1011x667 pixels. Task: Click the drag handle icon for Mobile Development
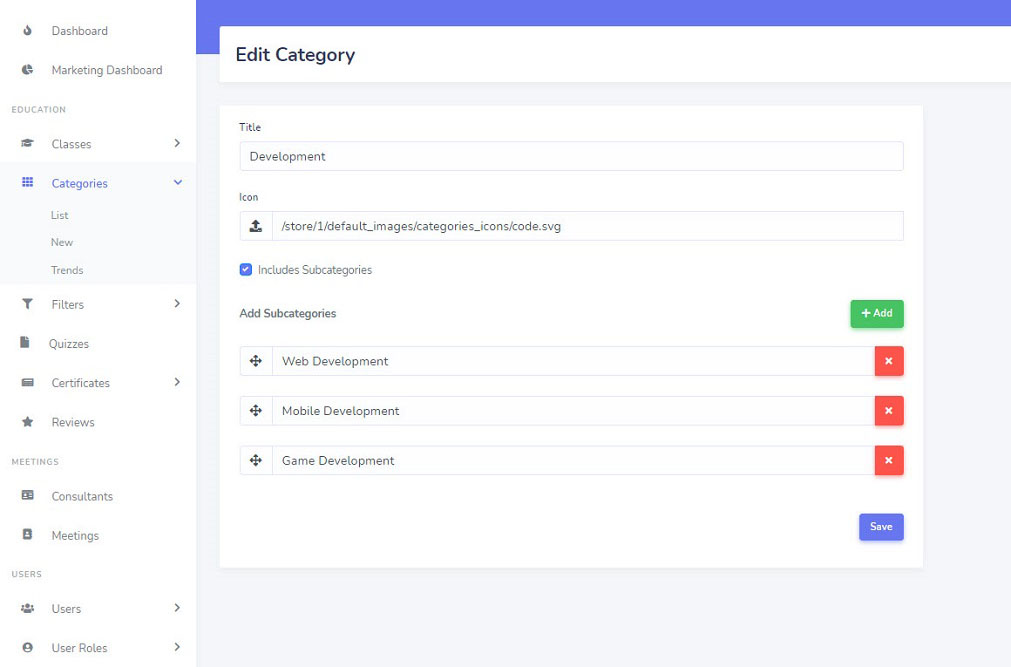(256, 411)
